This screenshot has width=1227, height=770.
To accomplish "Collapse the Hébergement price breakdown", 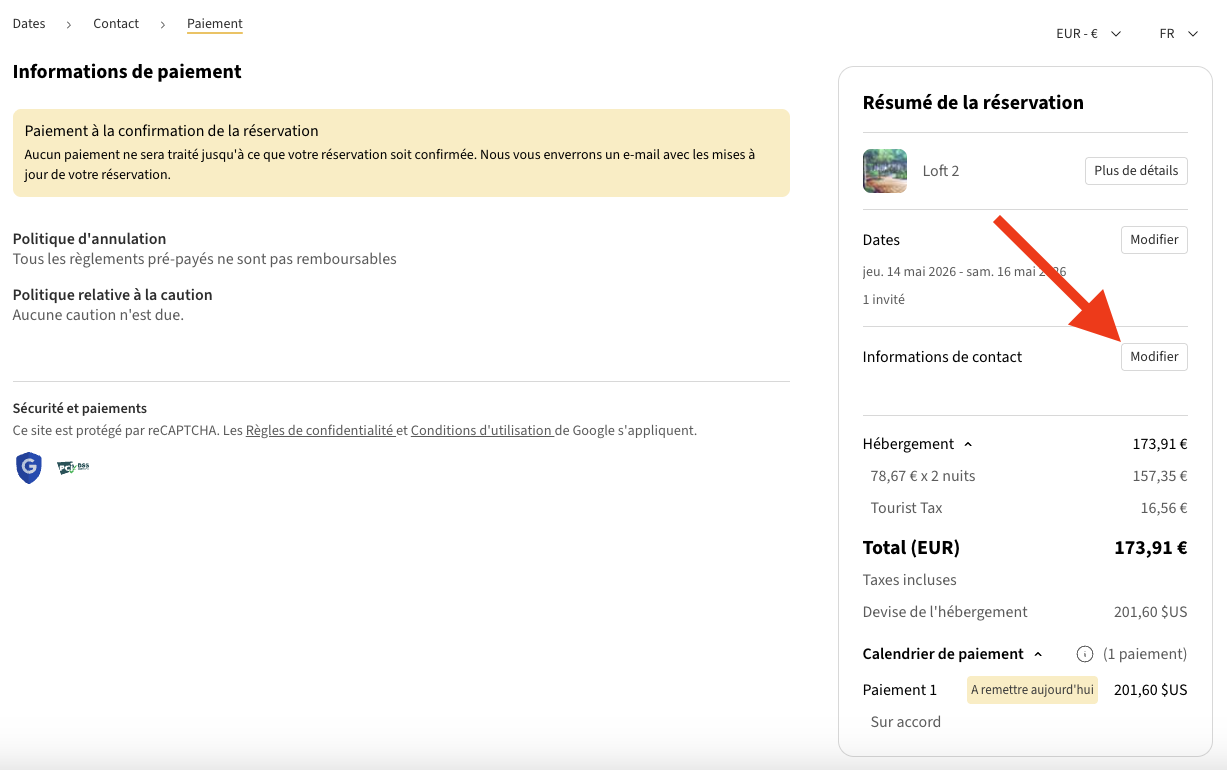I will coord(967,444).
